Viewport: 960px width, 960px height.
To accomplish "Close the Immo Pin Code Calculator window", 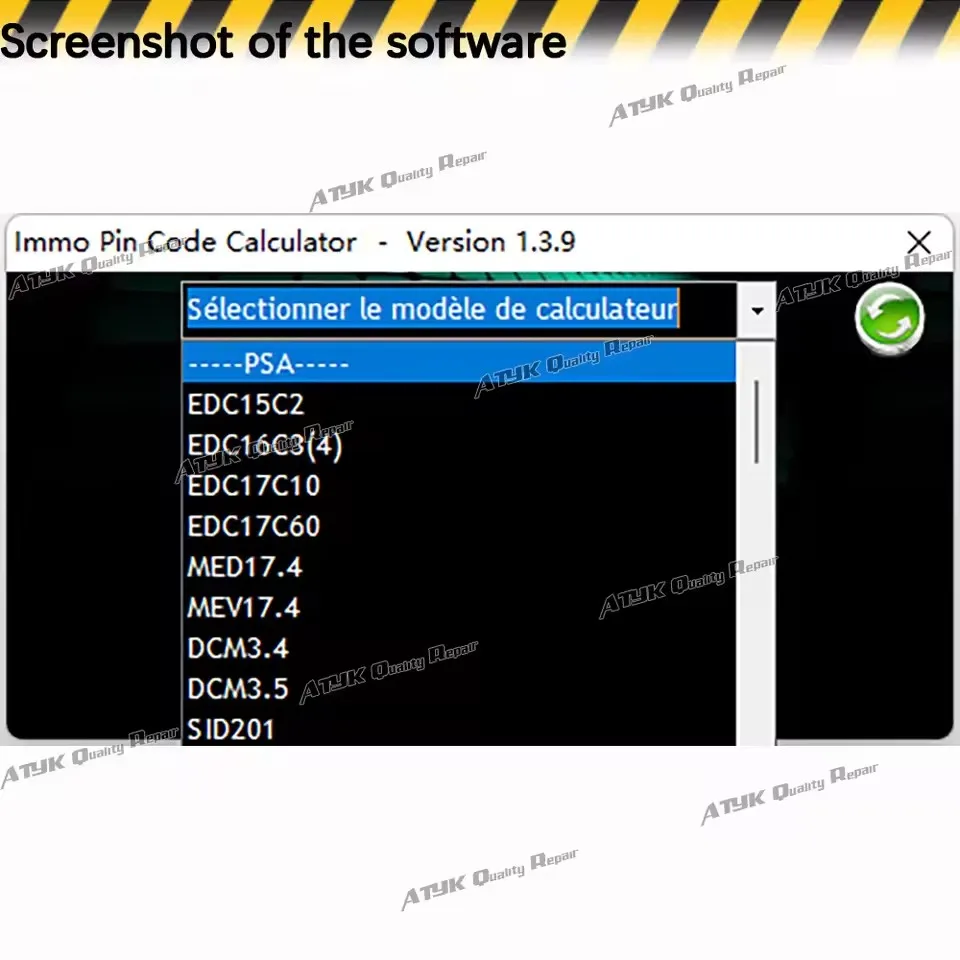I will (919, 242).
